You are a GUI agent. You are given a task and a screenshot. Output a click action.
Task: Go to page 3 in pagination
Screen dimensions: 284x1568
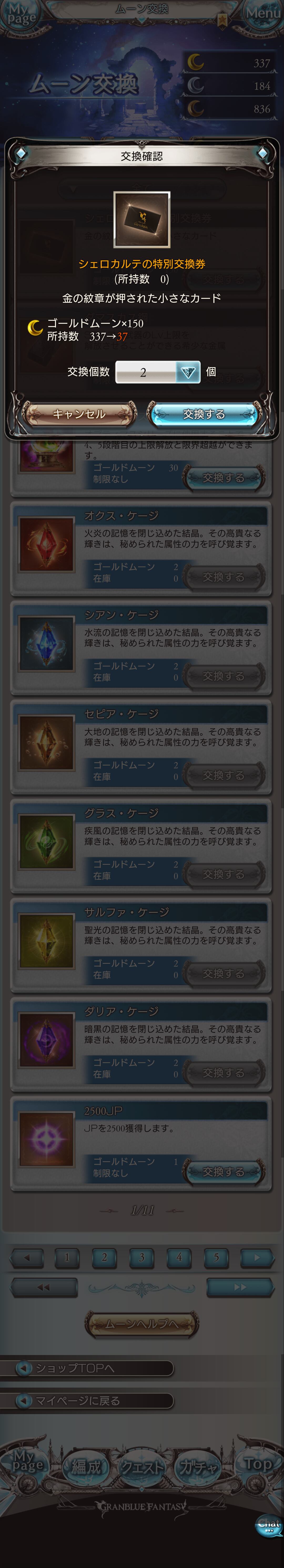point(141,1258)
